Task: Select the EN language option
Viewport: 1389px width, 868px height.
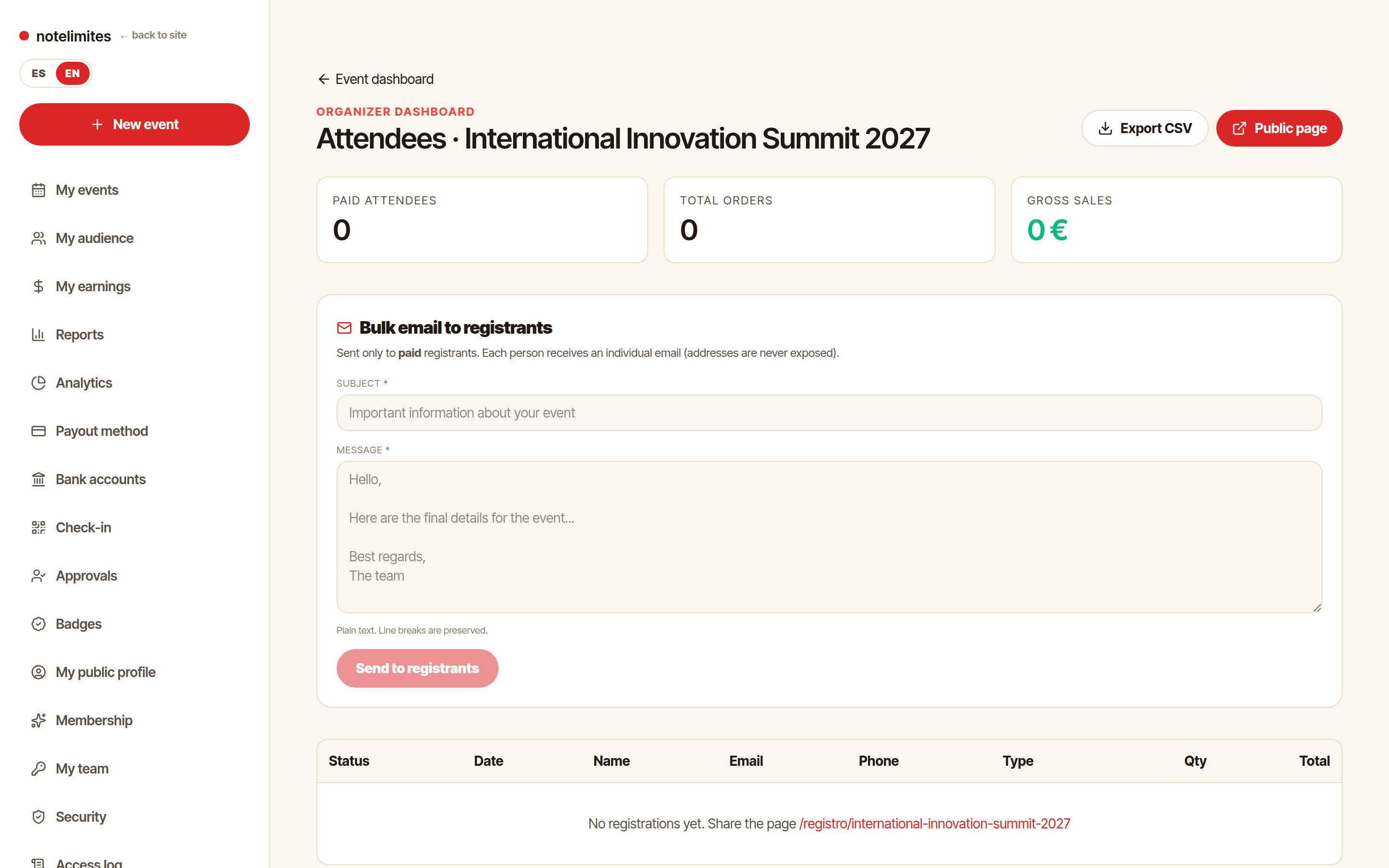Action: pyautogui.click(x=72, y=73)
